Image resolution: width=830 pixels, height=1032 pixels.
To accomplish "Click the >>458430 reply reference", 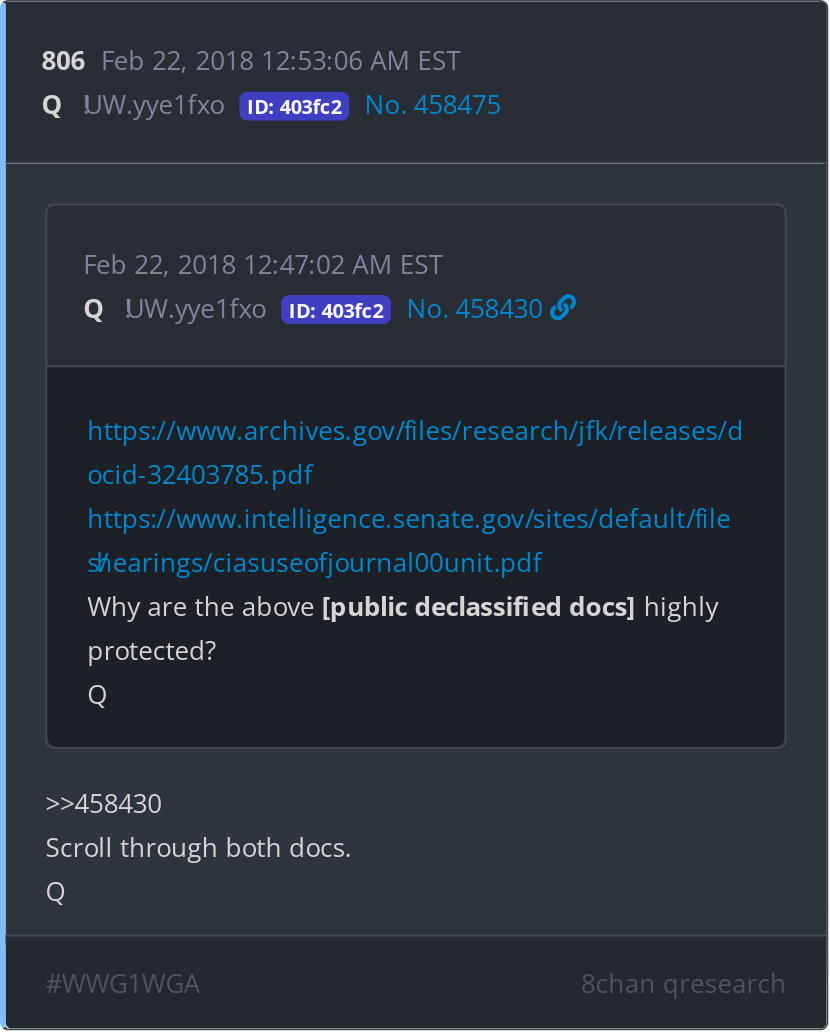I will (104, 803).
